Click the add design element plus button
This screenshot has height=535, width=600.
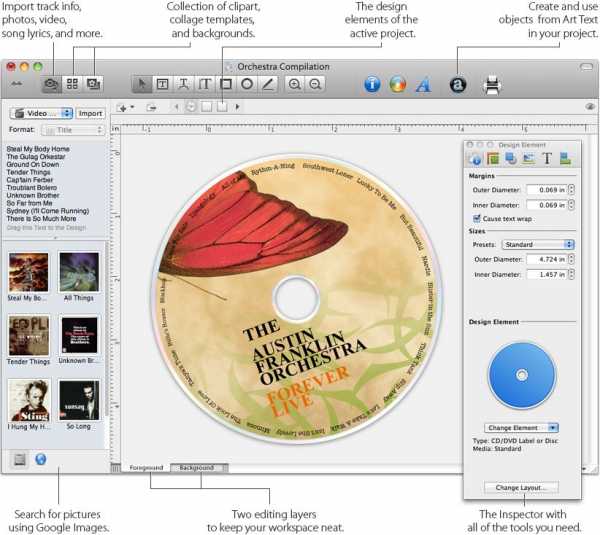[x=125, y=108]
